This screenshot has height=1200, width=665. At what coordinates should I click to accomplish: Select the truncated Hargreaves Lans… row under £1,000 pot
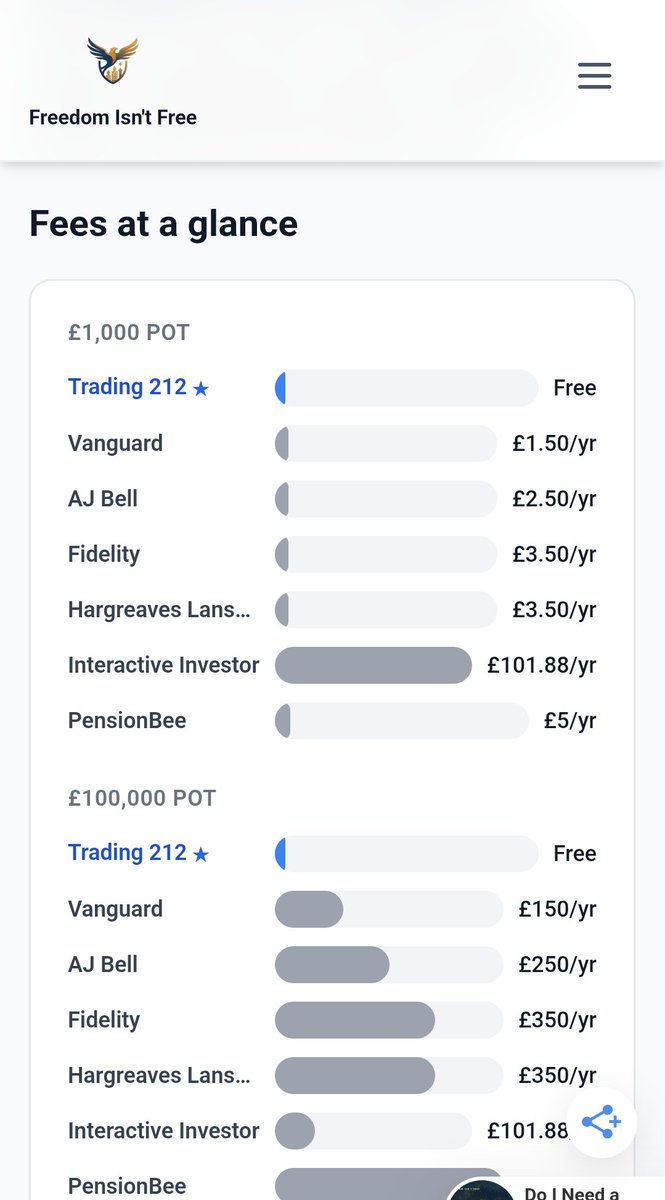tap(332, 610)
